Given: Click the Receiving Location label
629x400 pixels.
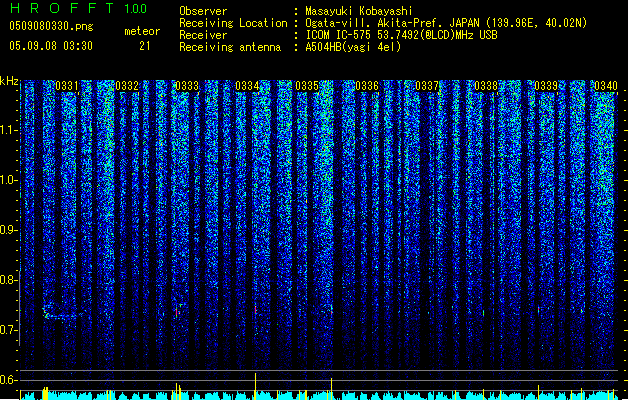Looking at the screenshot, I should tap(233, 23).
